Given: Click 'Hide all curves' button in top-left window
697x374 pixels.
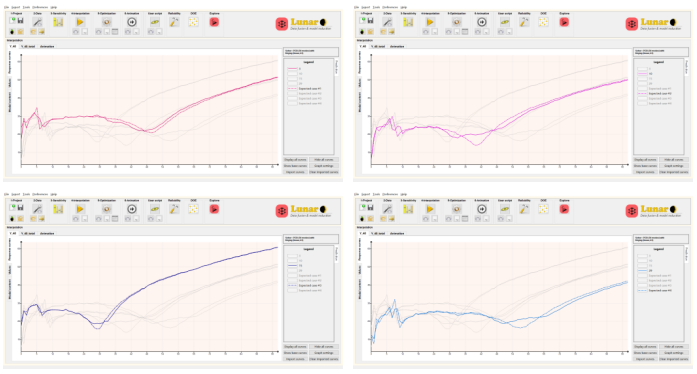Looking at the screenshot, I should click(x=324, y=160).
